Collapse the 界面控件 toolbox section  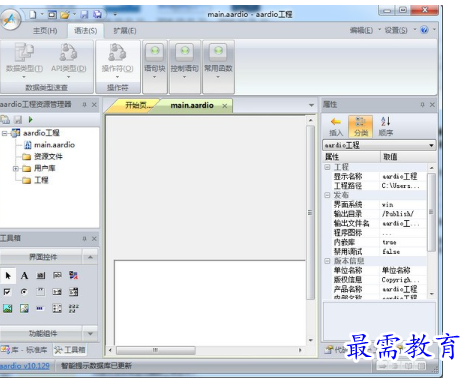coord(90,257)
